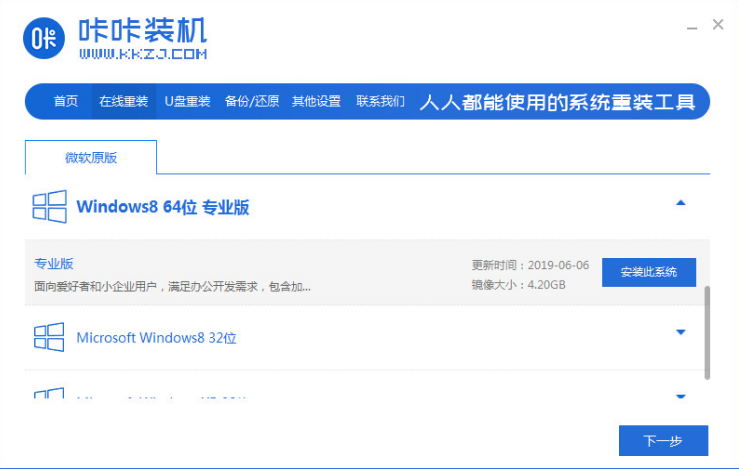
Task: Click the 安装此系统 button
Action: click(x=648, y=272)
